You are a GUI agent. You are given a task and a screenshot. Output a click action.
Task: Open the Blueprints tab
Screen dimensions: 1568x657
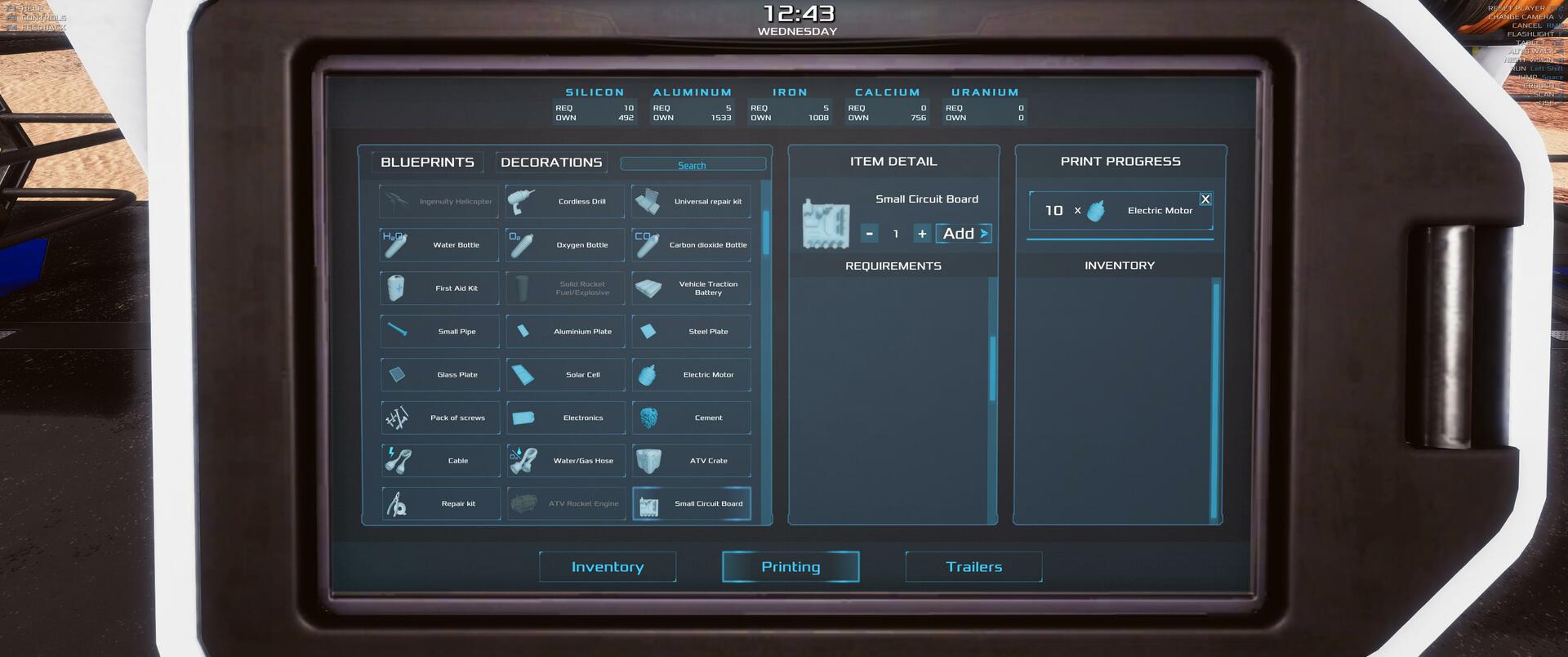tap(427, 163)
